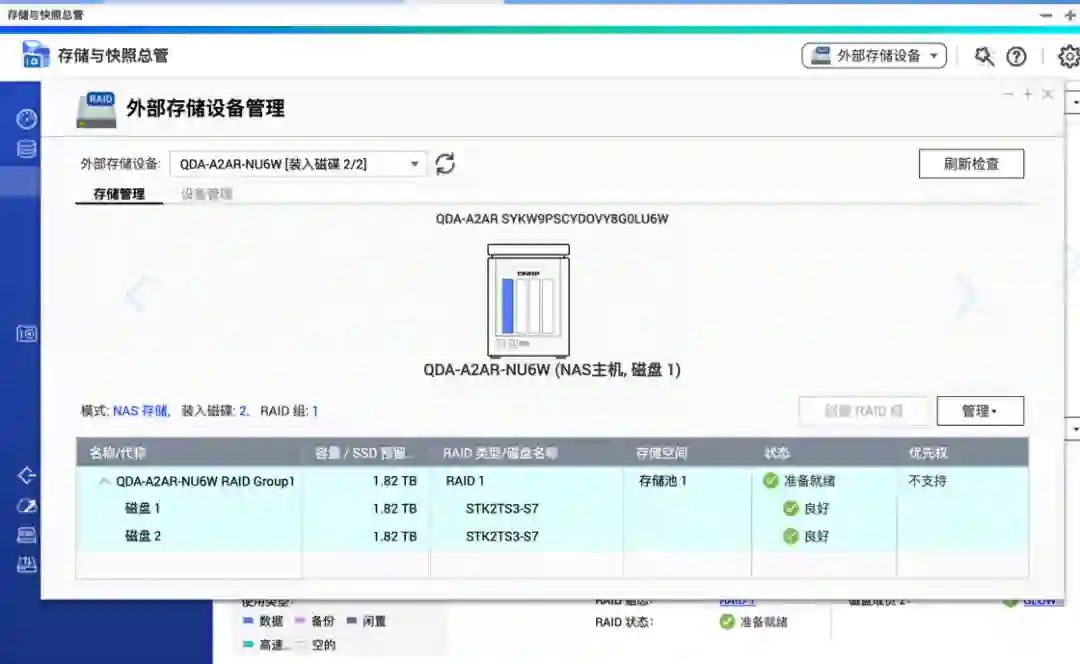
Task: Click the refresh icon beside device dropdown
Action: pos(445,164)
